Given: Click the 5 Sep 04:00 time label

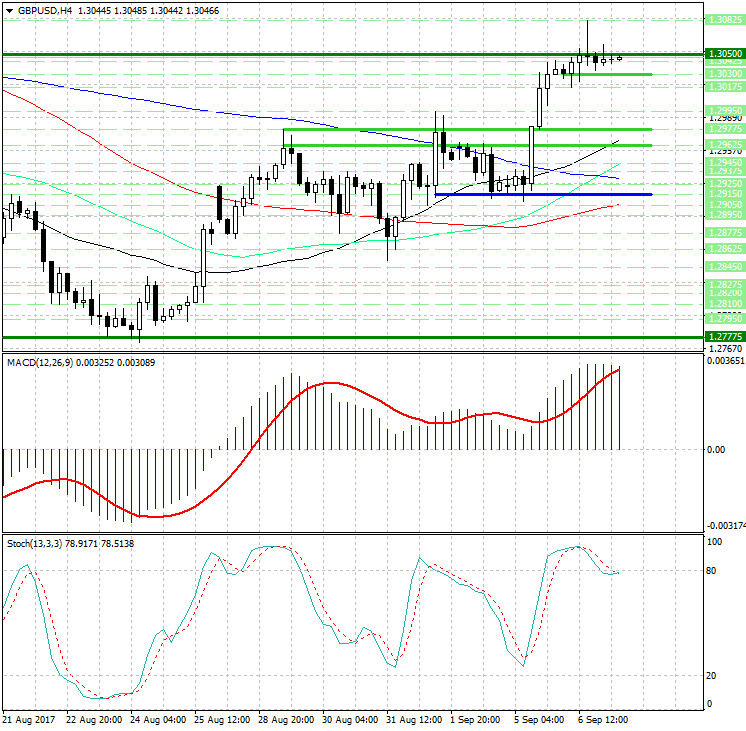Looking at the screenshot, I should click(x=541, y=719).
